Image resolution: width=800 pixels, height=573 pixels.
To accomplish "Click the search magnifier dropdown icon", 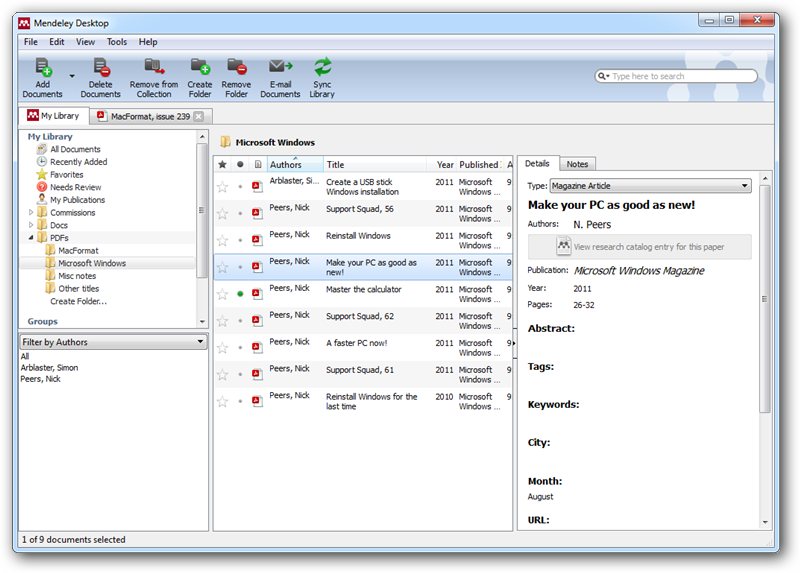I will coord(604,76).
